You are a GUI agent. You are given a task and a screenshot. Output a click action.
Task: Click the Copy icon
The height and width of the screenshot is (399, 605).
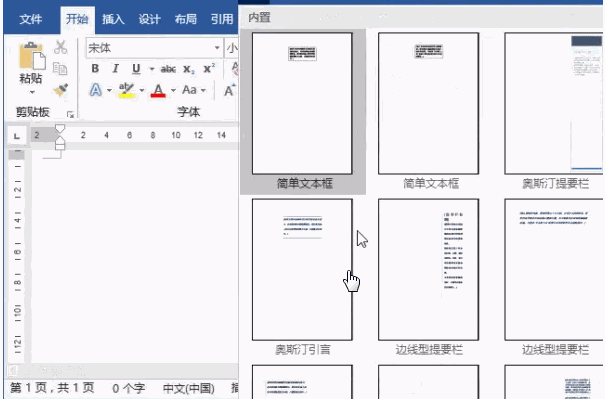[x=60, y=69]
